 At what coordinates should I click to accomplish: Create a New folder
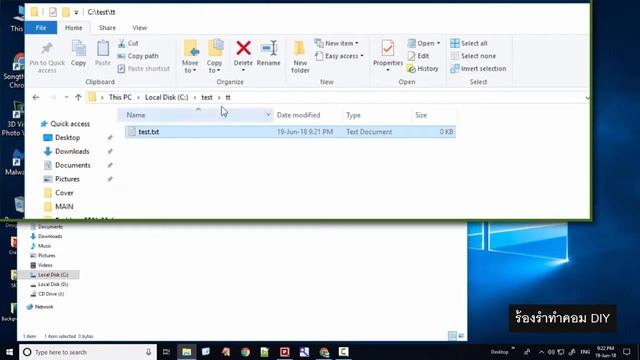click(x=300, y=57)
